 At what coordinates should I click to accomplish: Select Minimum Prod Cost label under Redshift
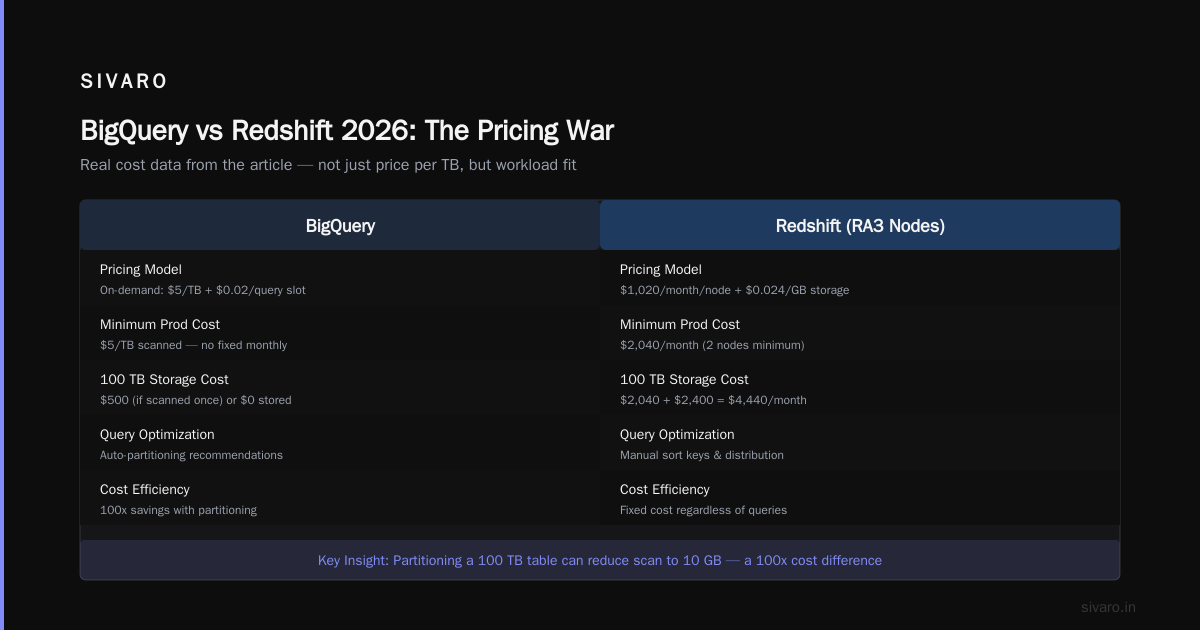[680, 325]
